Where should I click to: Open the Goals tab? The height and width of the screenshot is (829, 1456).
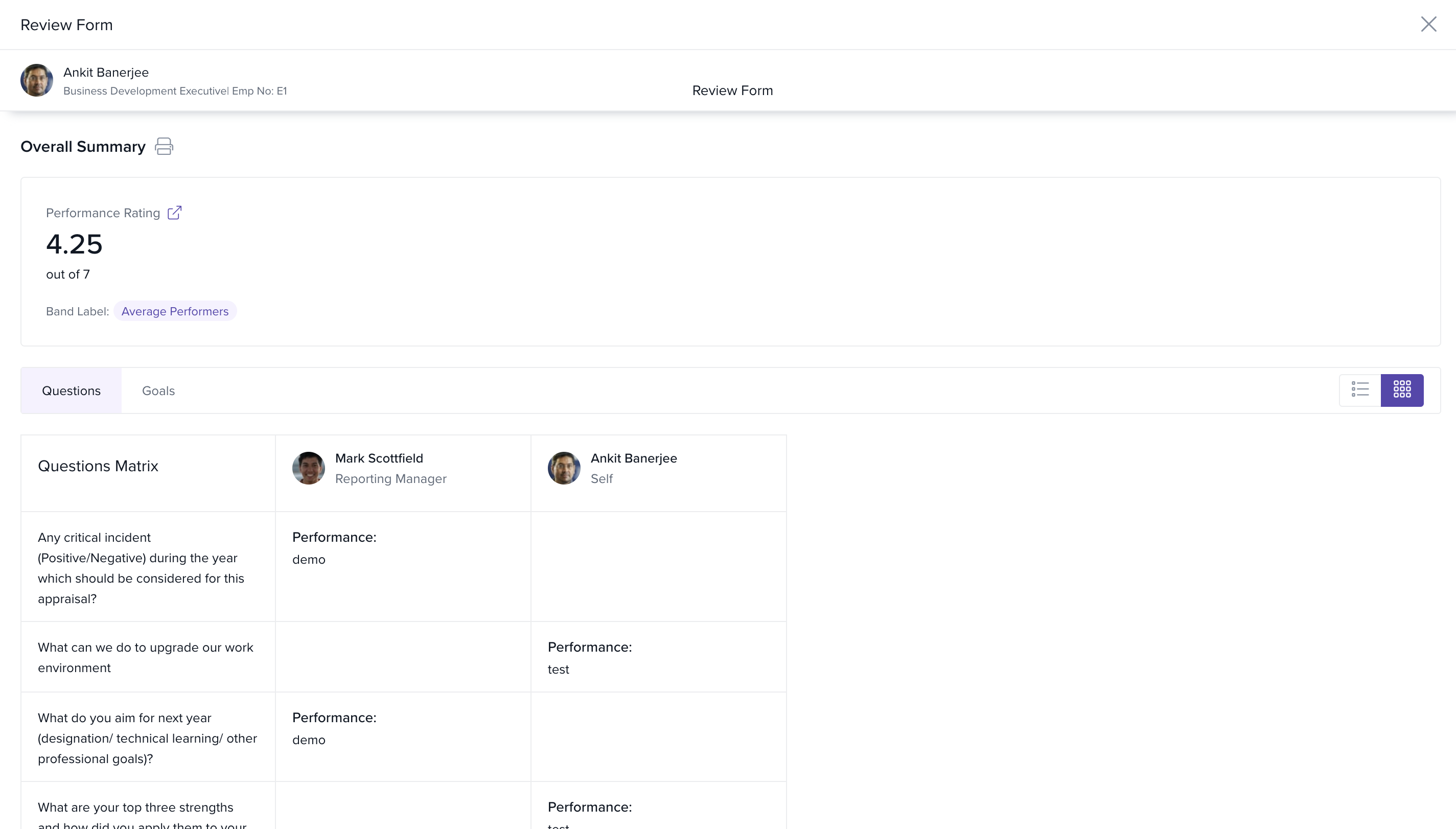pyautogui.click(x=158, y=390)
